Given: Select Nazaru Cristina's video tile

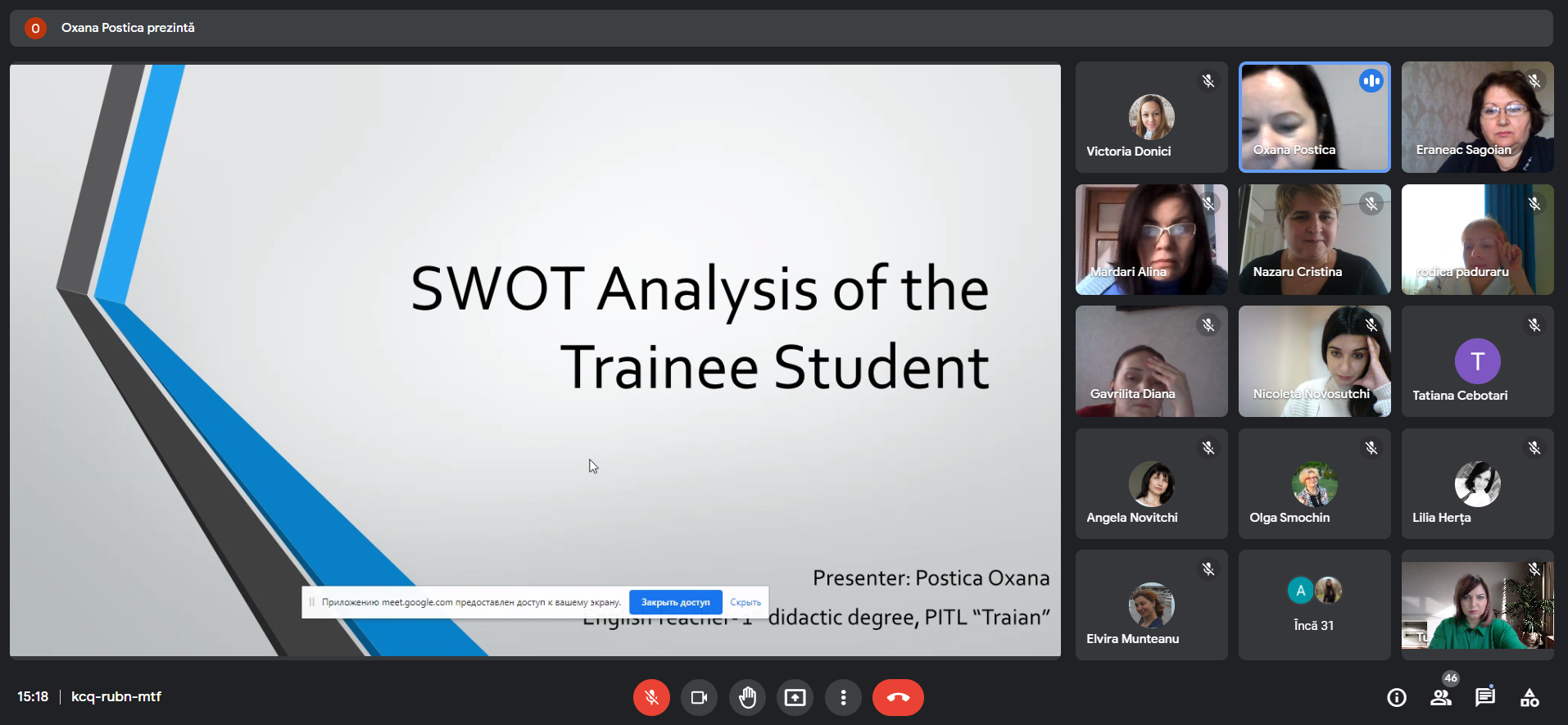Looking at the screenshot, I should point(1314,239).
